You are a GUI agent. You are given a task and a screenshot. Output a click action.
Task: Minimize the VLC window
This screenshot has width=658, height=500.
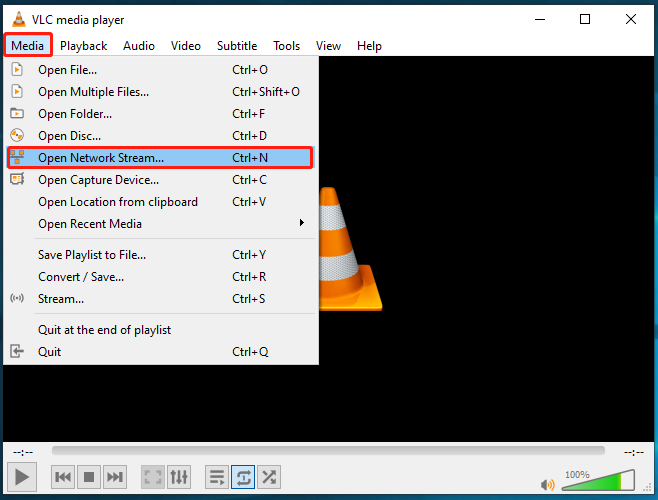point(540,19)
